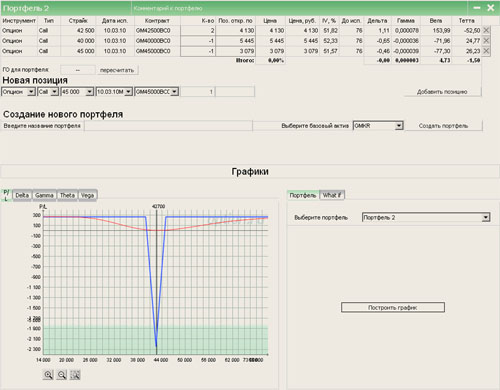
Task: Click the Страйк column header
Action: tap(78, 21)
